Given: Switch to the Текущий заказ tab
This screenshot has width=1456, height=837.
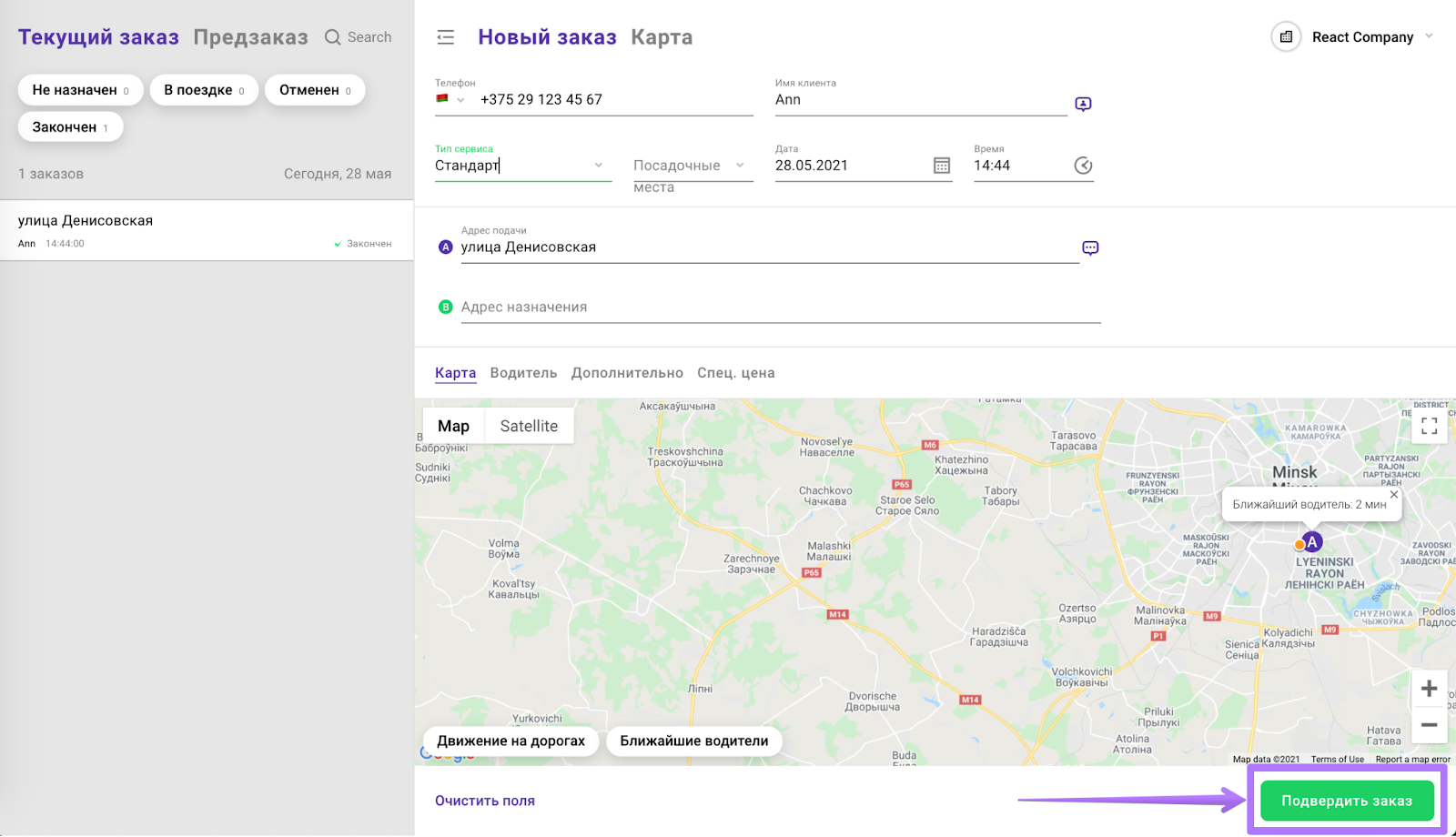Looking at the screenshot, I should pyautogui.click(x=98, y=37).
